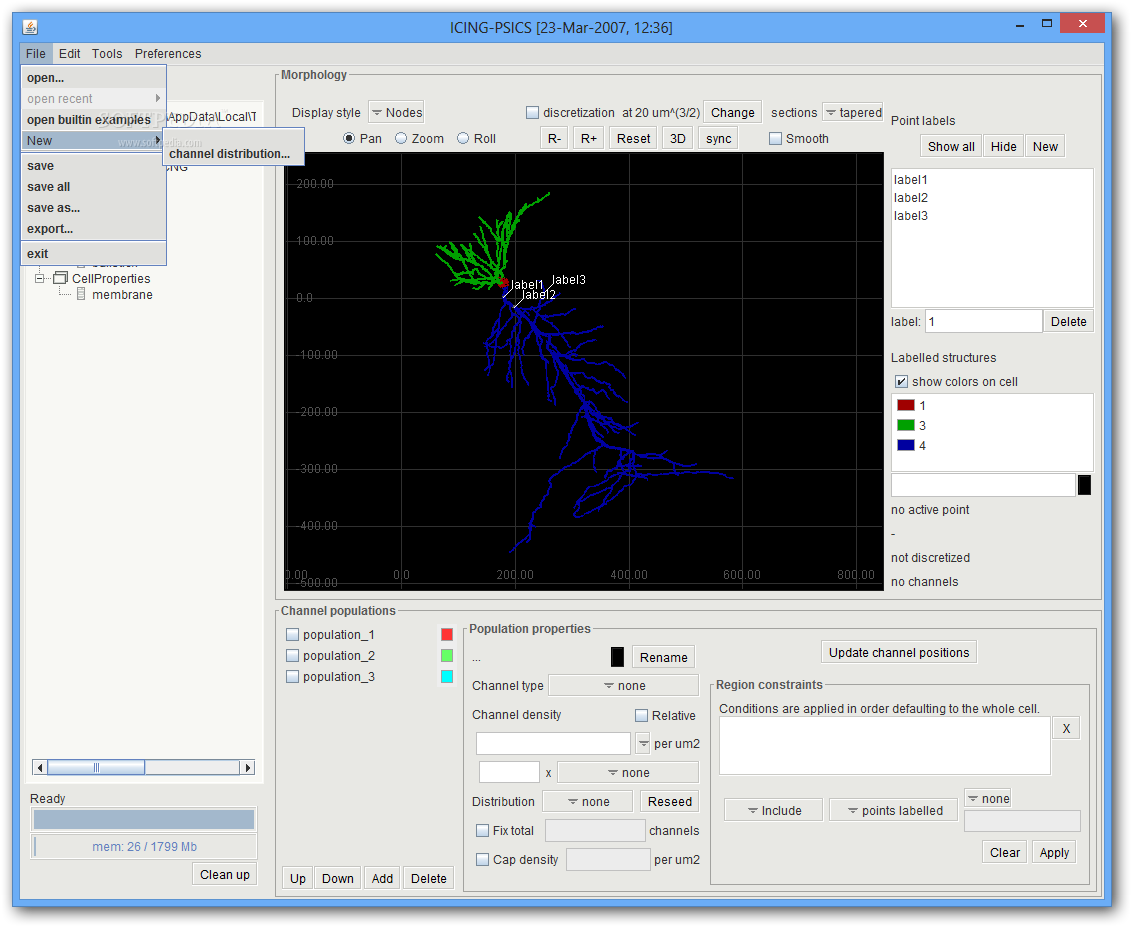The width and height of the screenshot is (1132, 927).
Task: Click the Change discretization button
Action: (732, 113)
